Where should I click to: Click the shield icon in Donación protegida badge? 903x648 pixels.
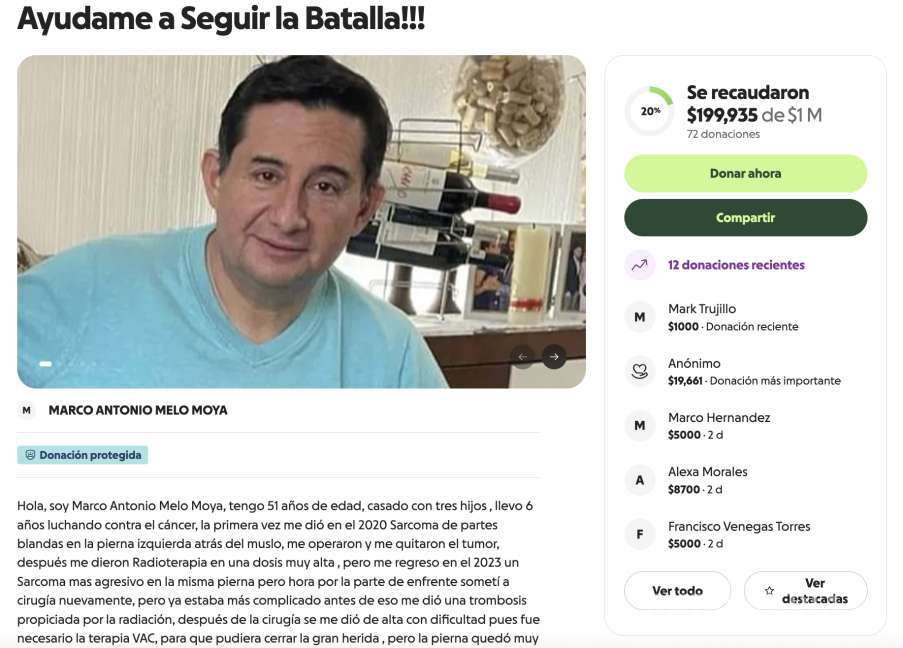click(31, 455)
